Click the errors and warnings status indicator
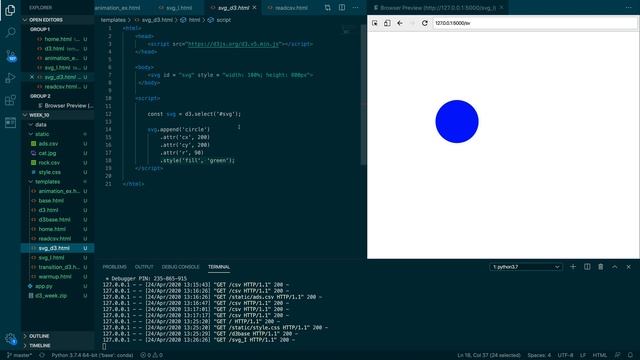 [x=151, y=355]
